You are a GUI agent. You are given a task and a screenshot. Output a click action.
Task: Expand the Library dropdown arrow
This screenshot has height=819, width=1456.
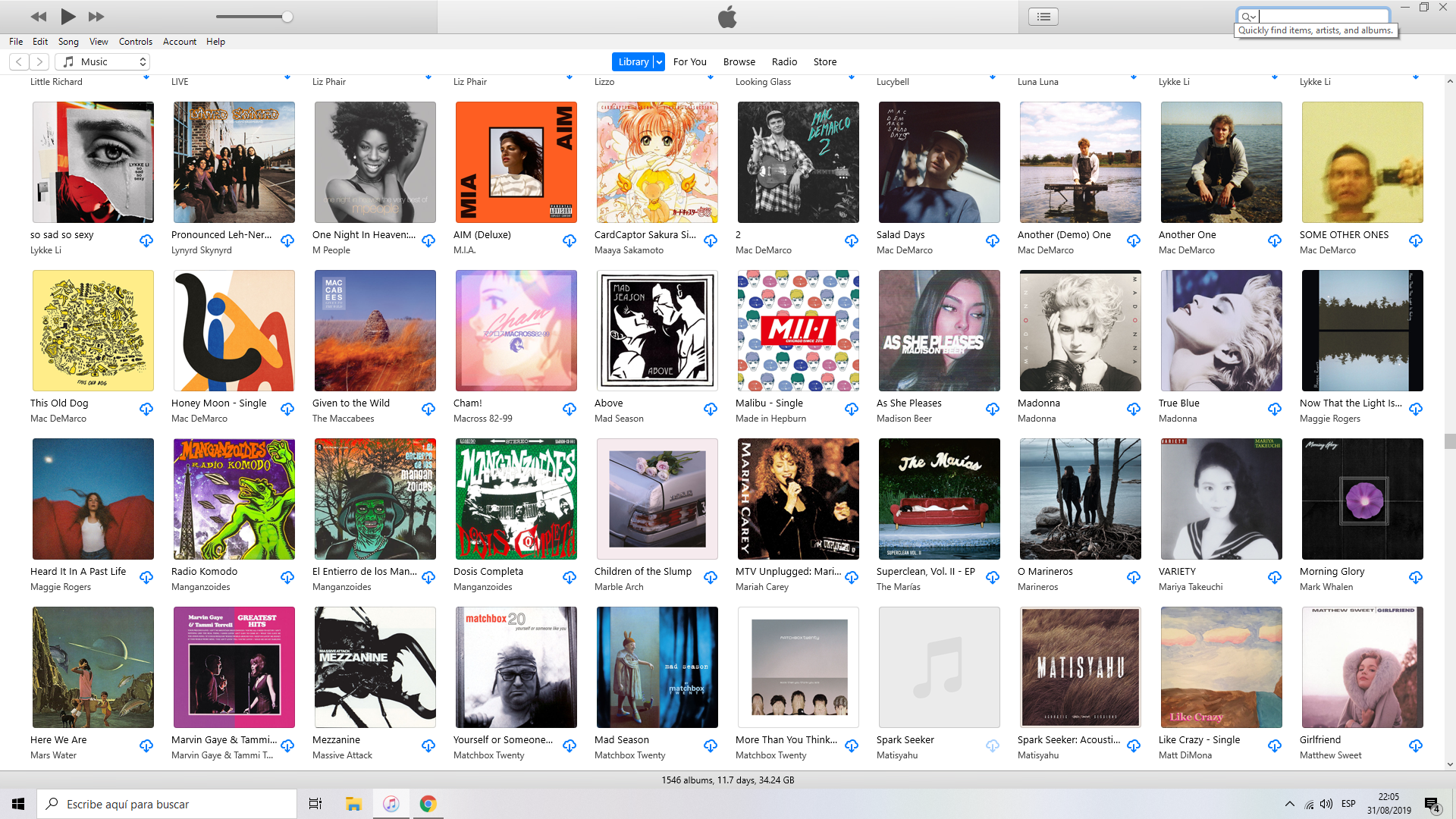659,61
